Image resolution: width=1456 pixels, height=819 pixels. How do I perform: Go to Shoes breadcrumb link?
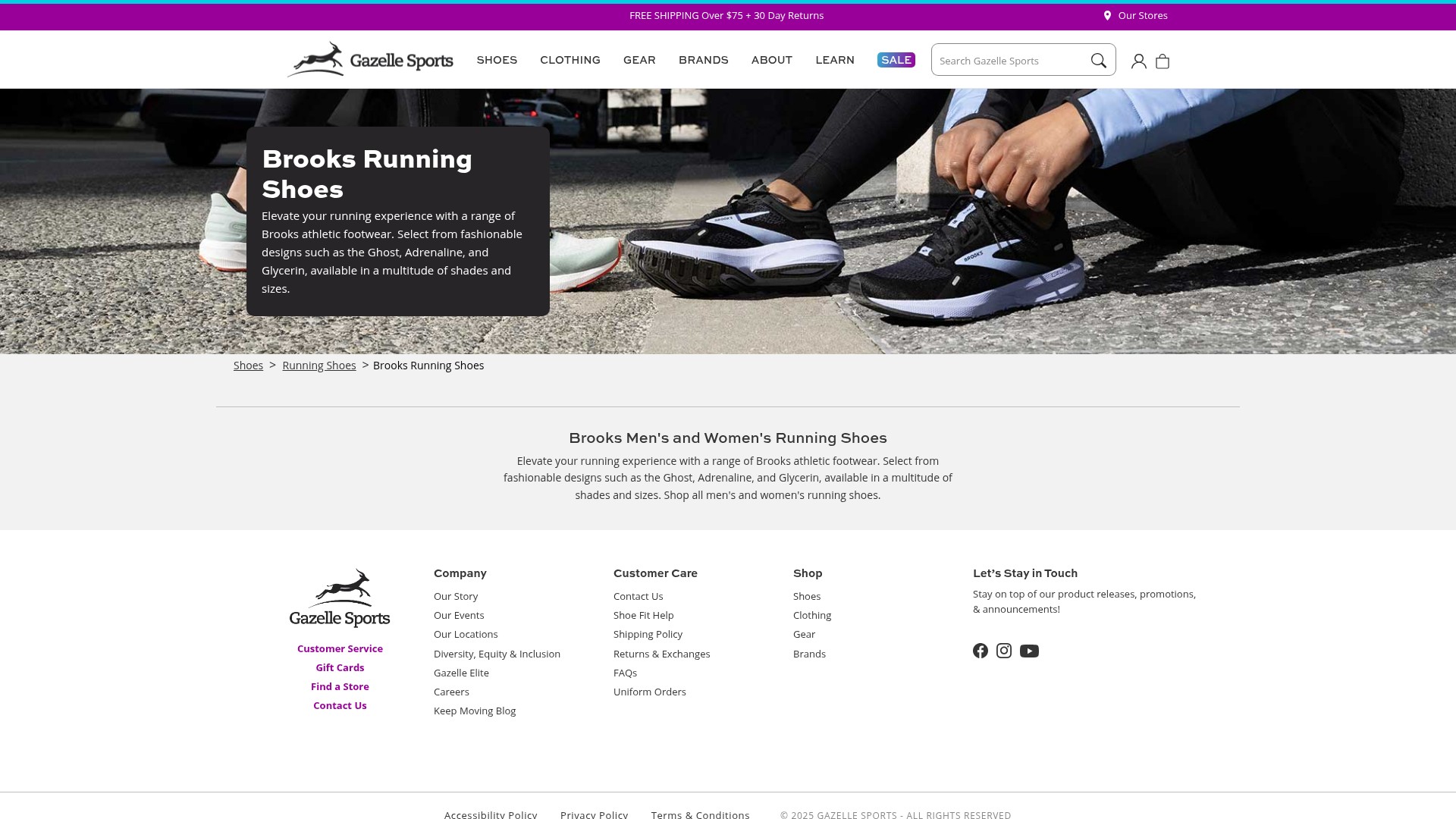pyautogui.click(x=248, y=366)
